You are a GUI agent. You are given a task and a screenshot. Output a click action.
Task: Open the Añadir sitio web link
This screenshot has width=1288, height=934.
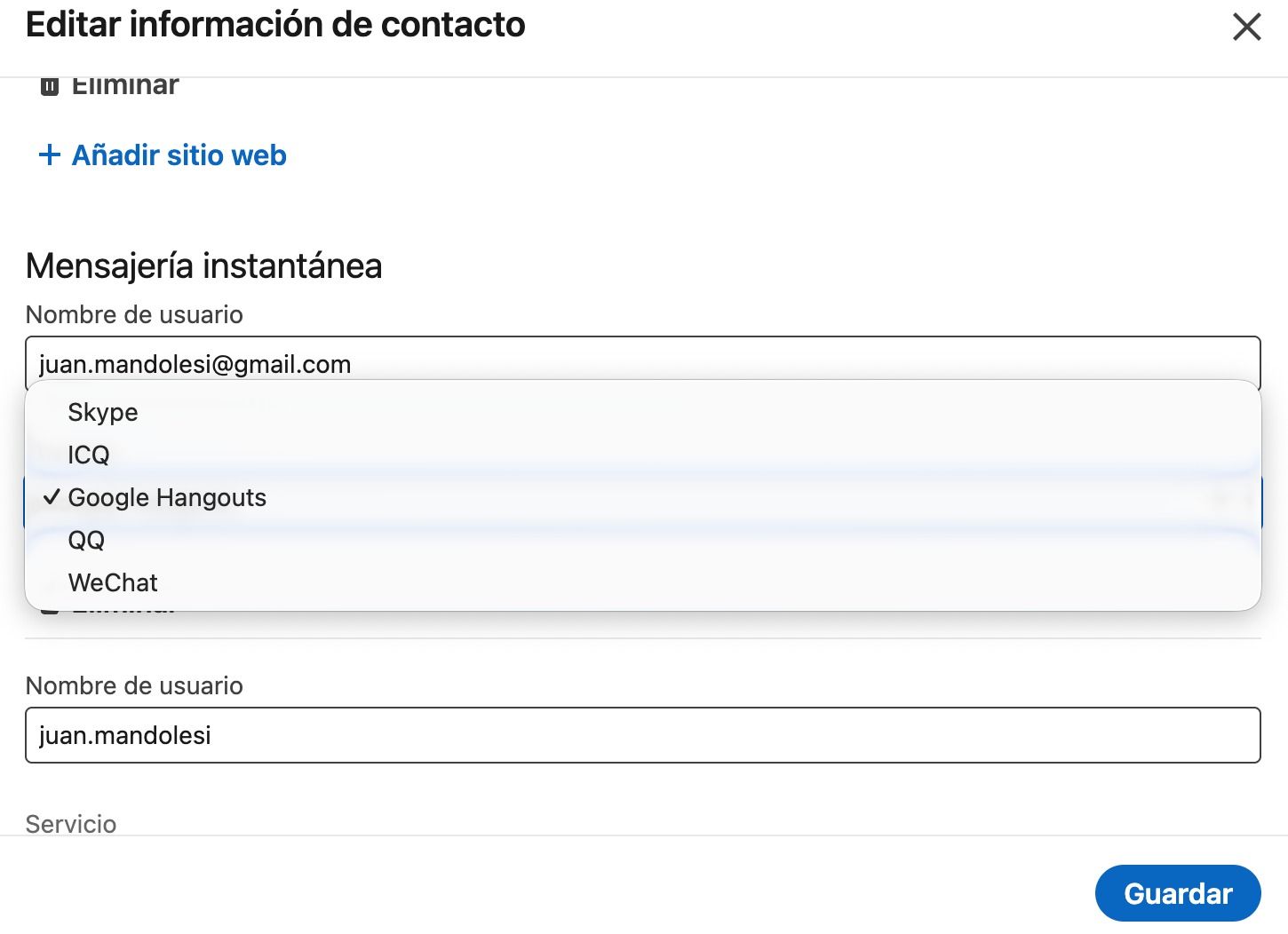click(179, 155)
